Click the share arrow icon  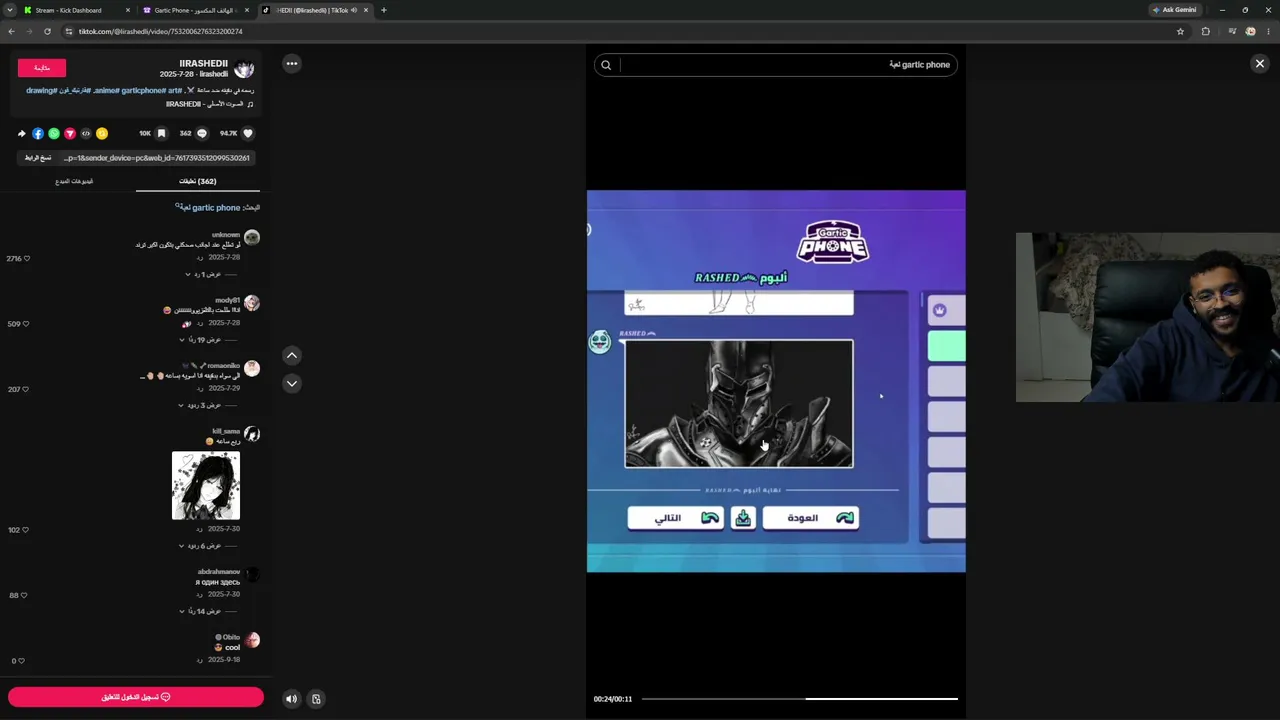22,133
